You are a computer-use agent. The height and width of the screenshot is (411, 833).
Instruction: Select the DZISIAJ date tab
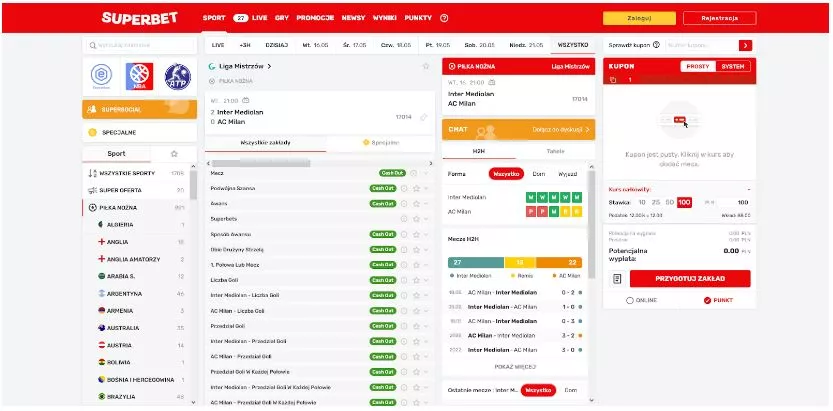click(276, 45)
